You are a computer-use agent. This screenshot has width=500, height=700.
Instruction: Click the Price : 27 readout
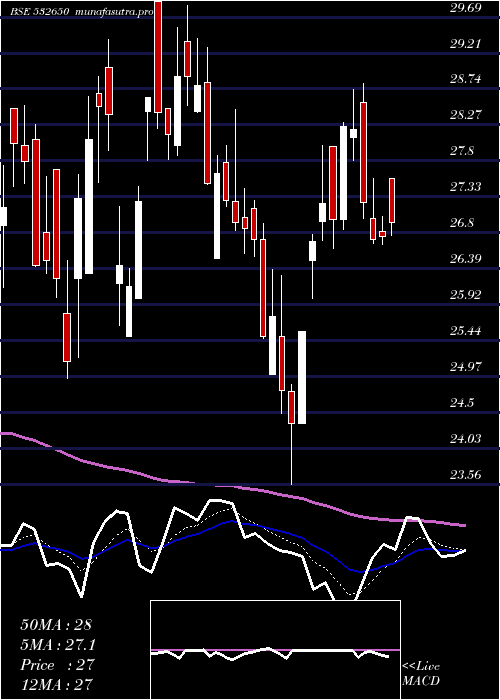pyautogui.click(x=58, y=665)
